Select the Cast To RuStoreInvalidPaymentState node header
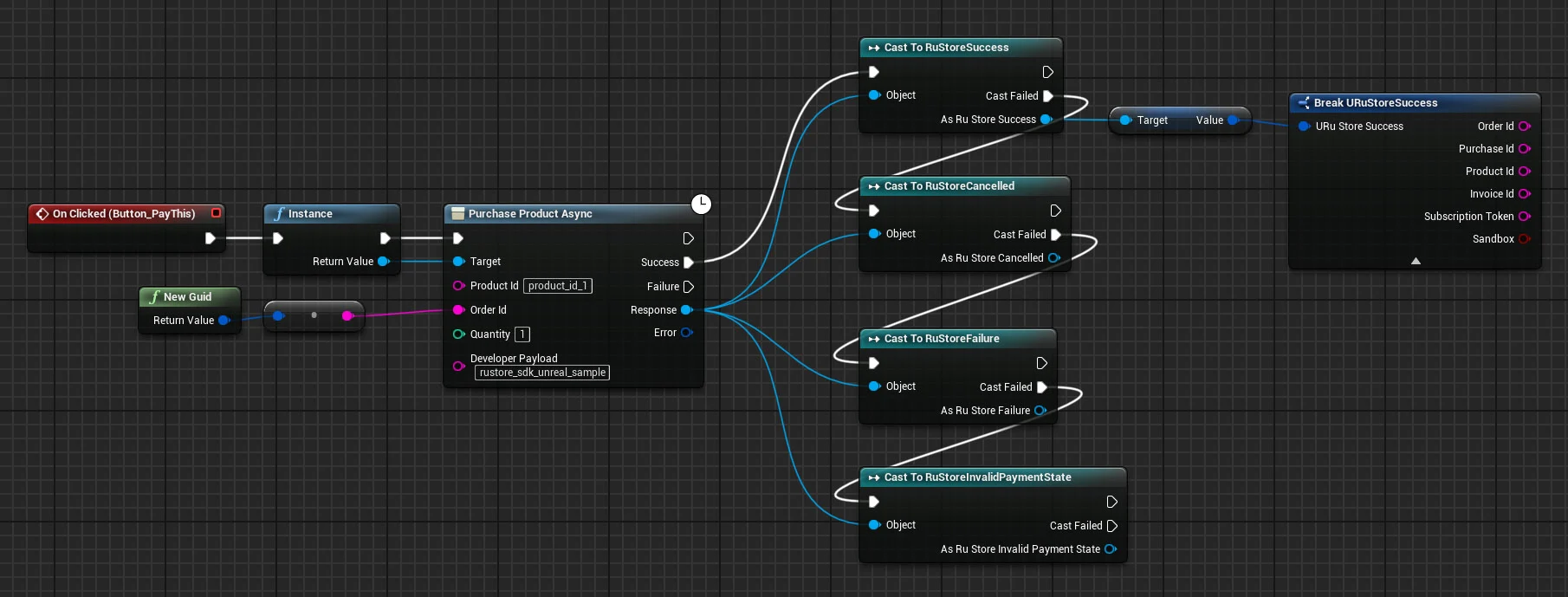This screenshot has height=597, width=1568. [x=977, y=477]
